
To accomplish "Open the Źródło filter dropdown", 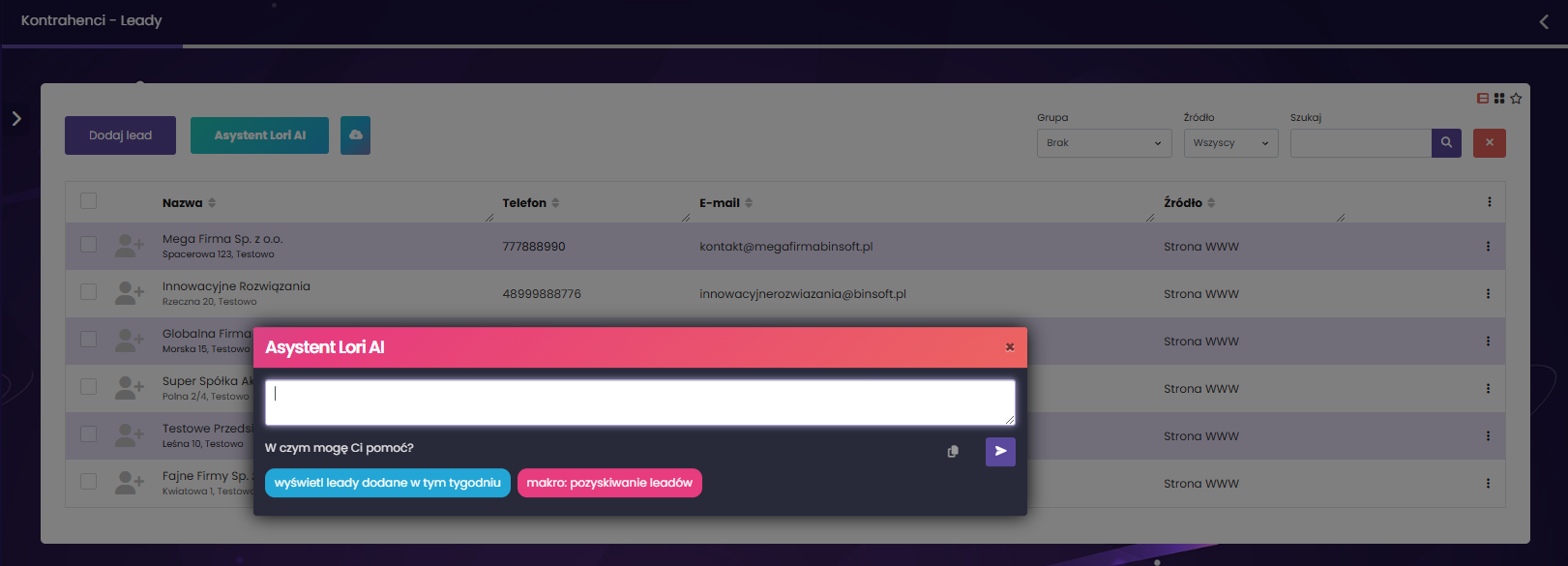I will pos(1230,143).
